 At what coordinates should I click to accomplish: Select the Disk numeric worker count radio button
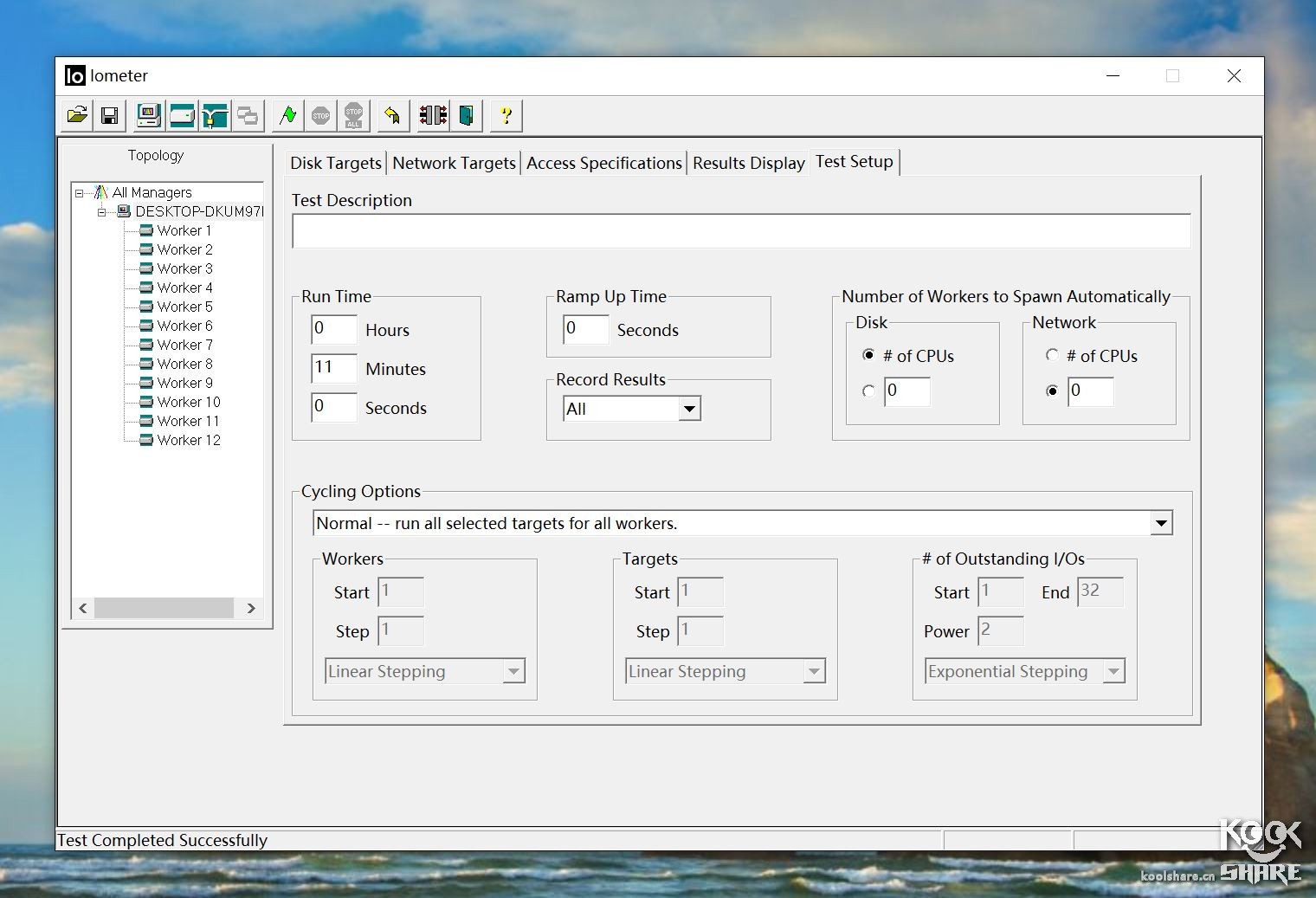(868, 391)
